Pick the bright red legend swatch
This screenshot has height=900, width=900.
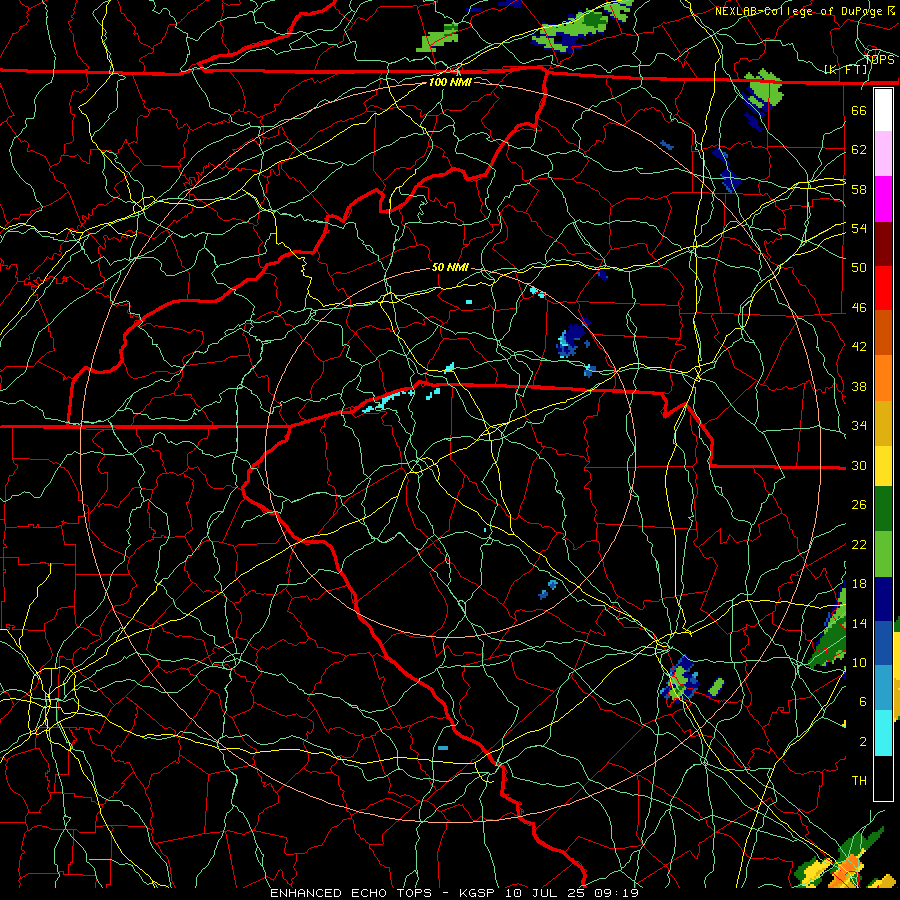[x=883, y=289]
